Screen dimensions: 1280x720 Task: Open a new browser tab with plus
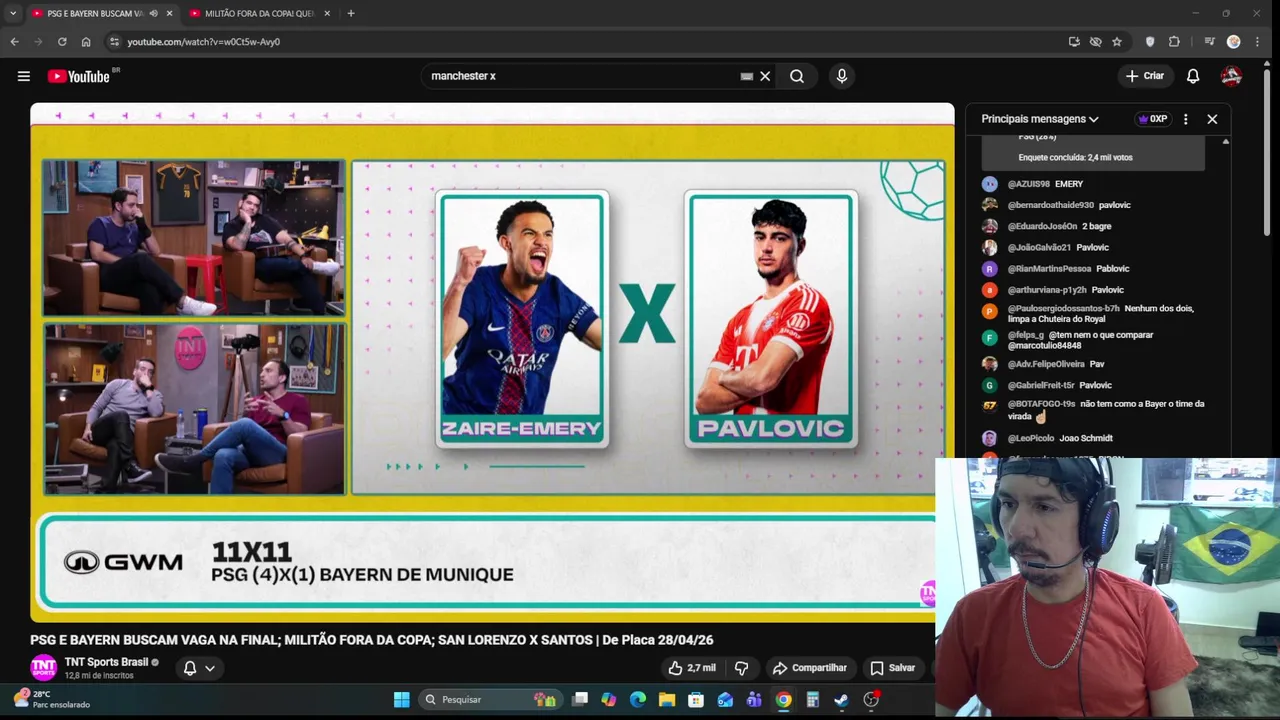[350, 13]
